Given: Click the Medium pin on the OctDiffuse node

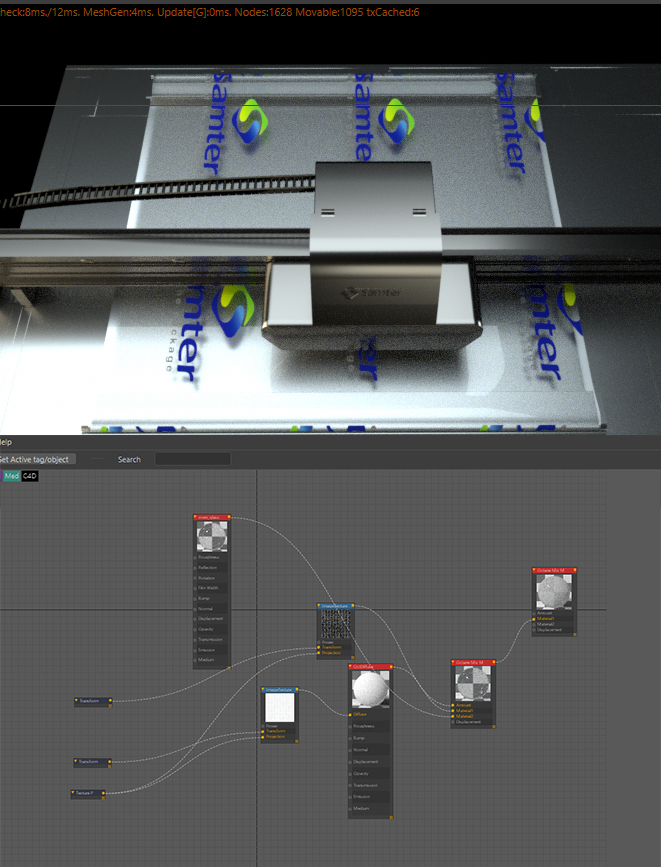Looking at the screenshot, I should click(x=351, y=809).
